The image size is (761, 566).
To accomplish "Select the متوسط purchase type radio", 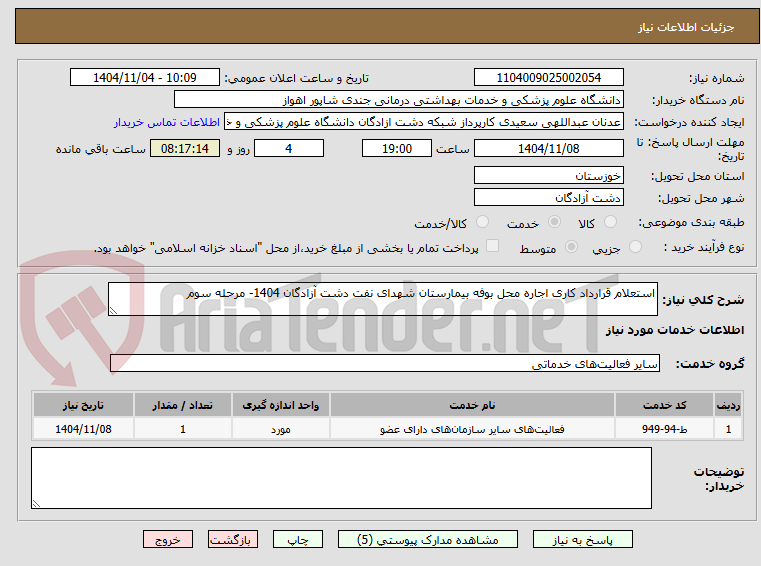I will point(571,247).
